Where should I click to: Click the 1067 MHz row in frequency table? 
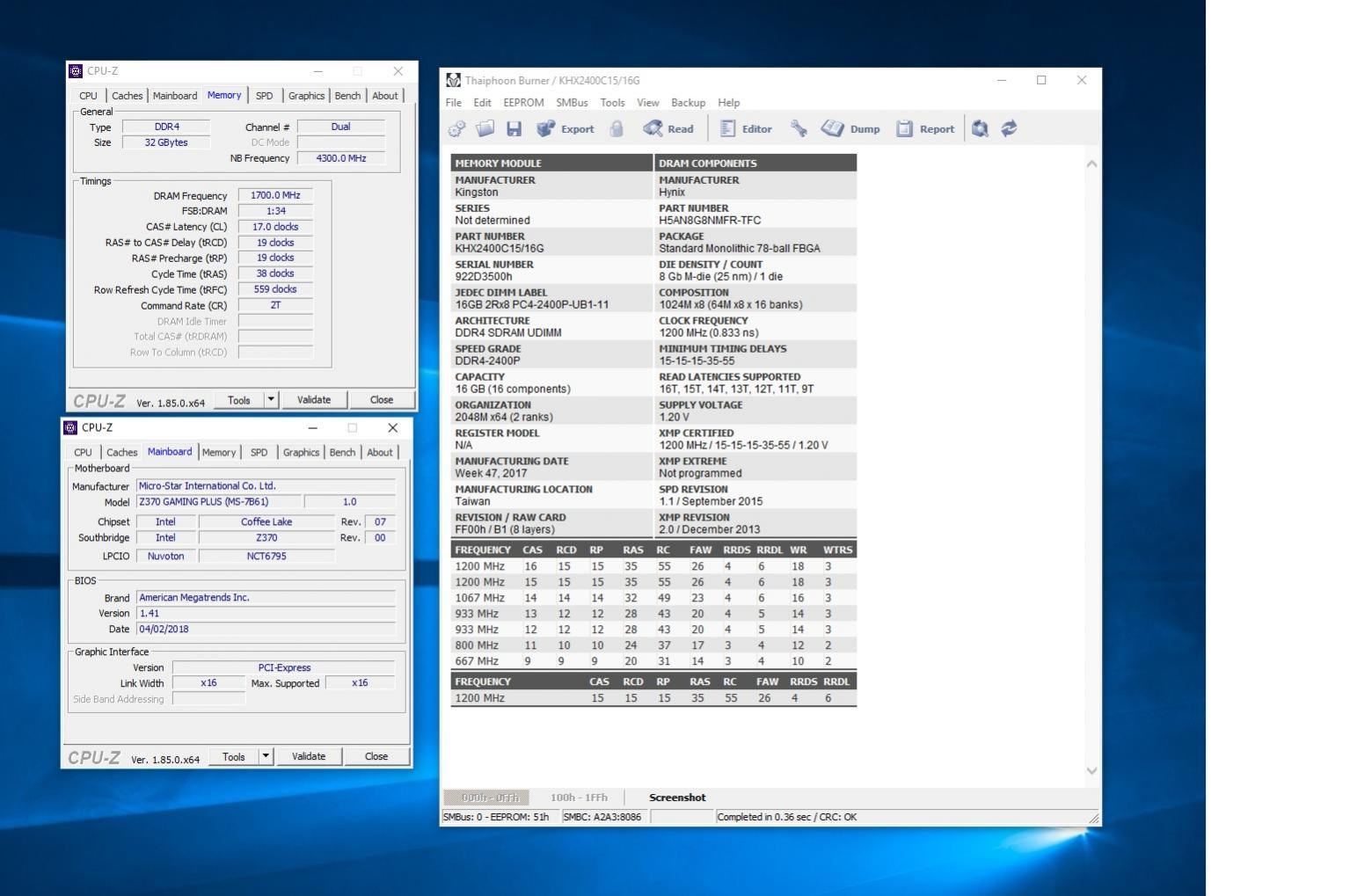click(x=653, y=598)
